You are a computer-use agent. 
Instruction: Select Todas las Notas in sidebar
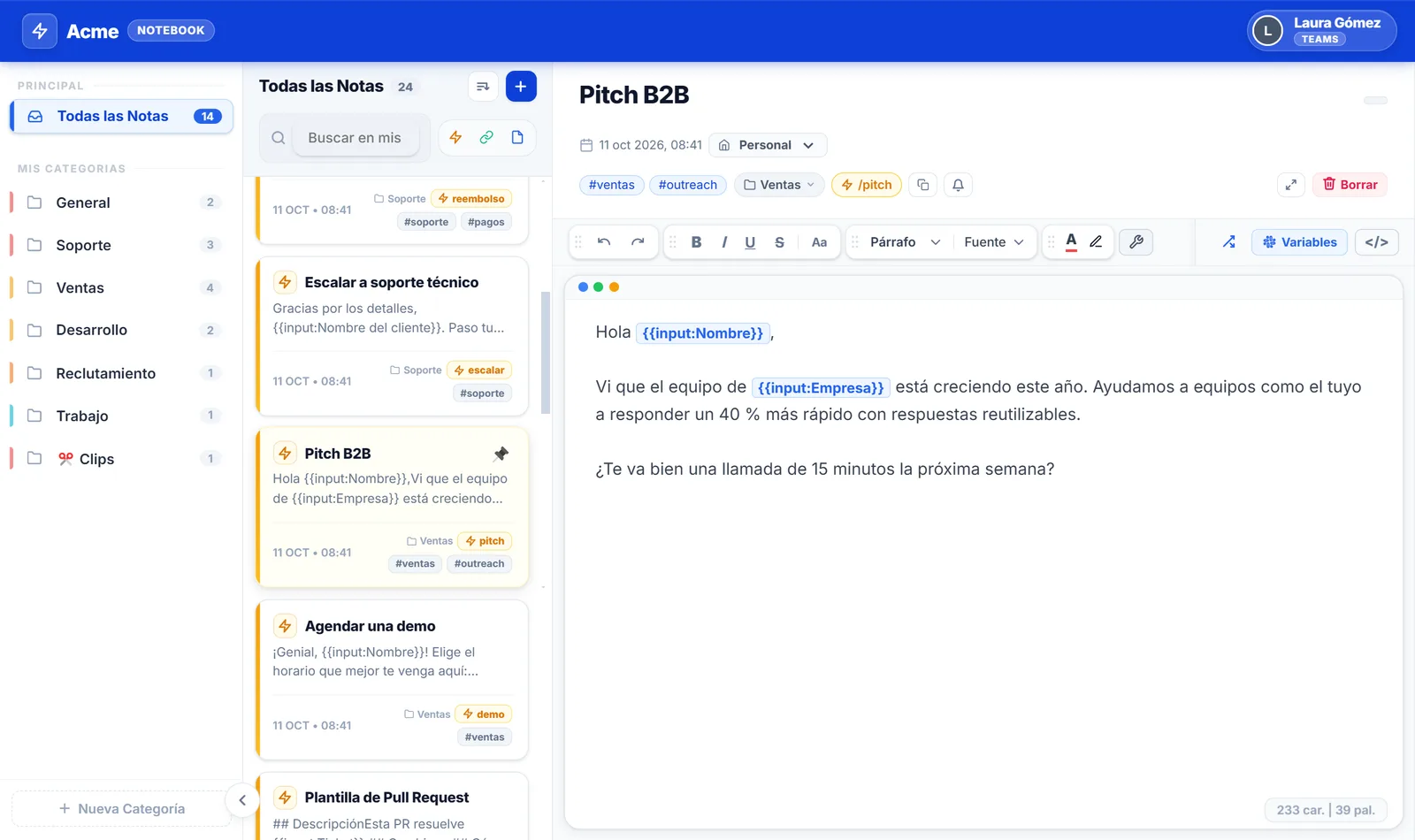(122, 117)
